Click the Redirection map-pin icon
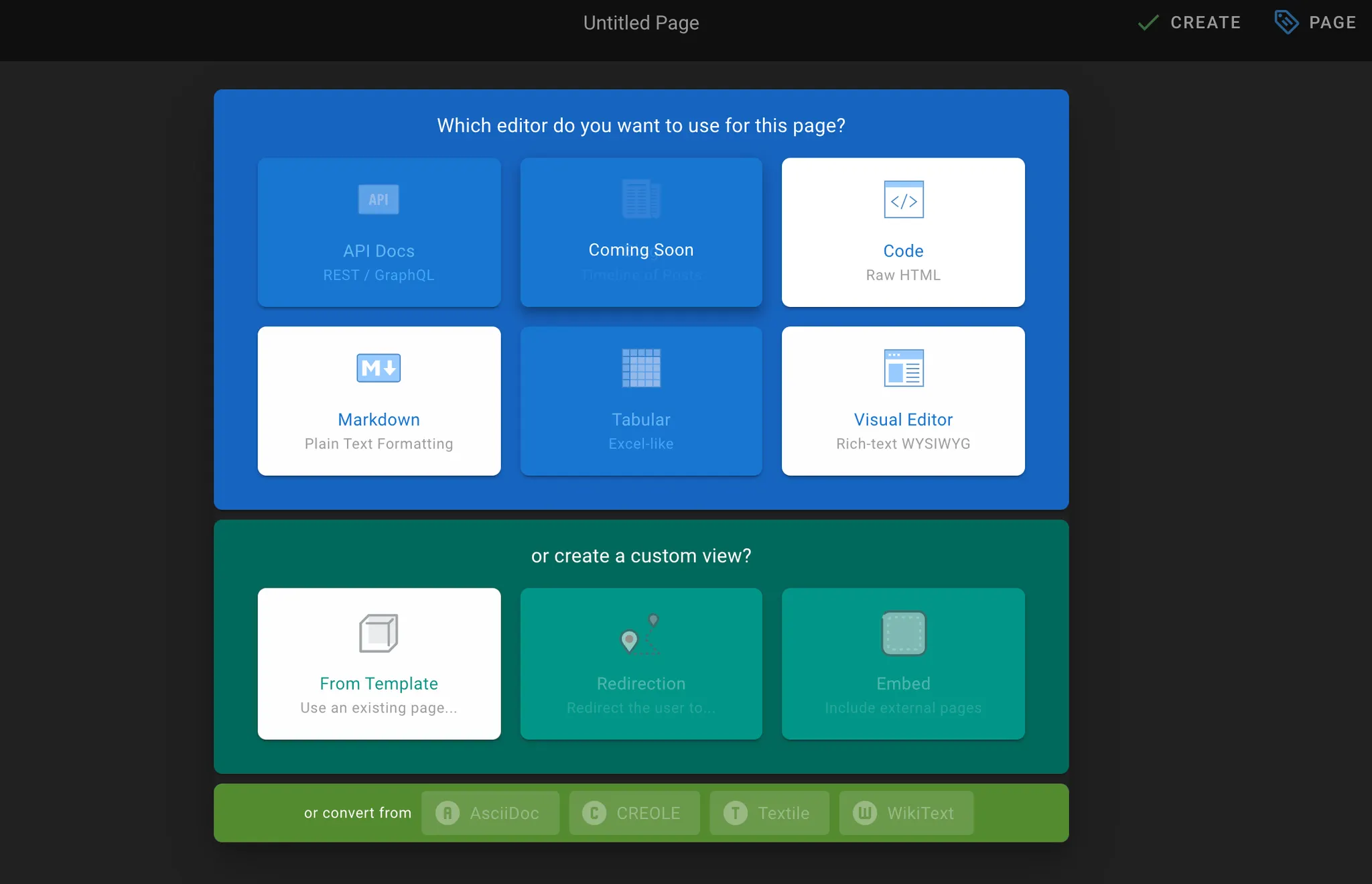The width and height of the screenshot is (1372, 884). click(640, 633)
